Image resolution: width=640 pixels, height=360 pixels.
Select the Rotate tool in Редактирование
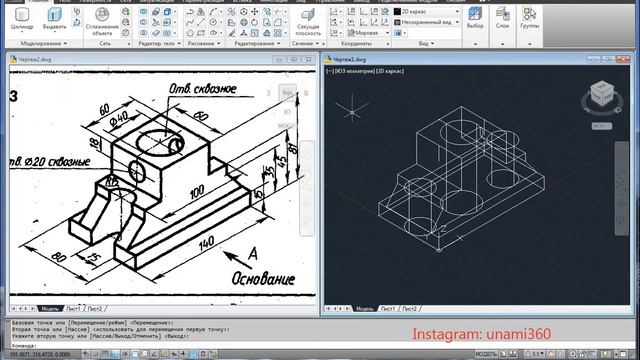pos(255,22)
